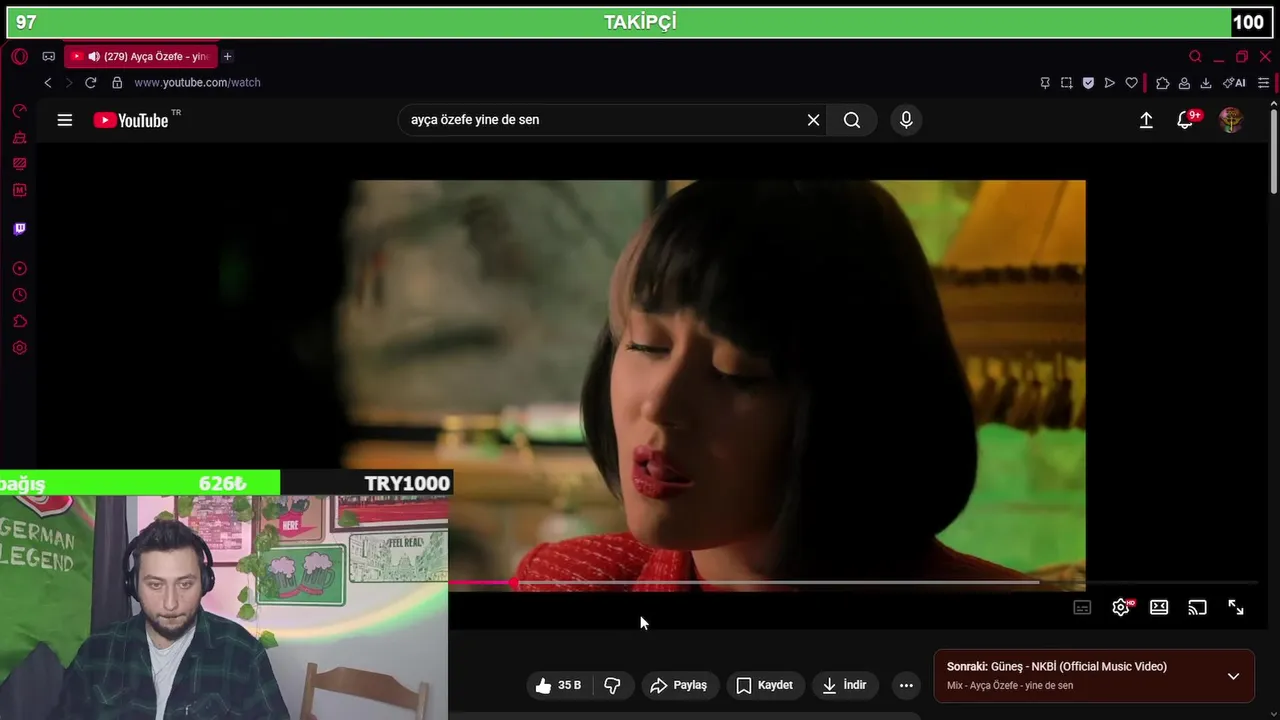Click the Kaydet save button

click(765, 685)
